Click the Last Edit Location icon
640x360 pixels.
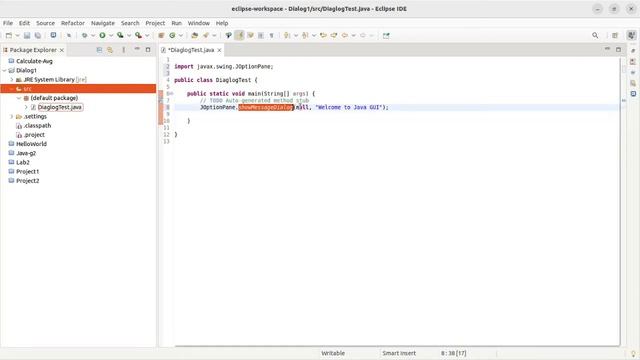[323, 36]
